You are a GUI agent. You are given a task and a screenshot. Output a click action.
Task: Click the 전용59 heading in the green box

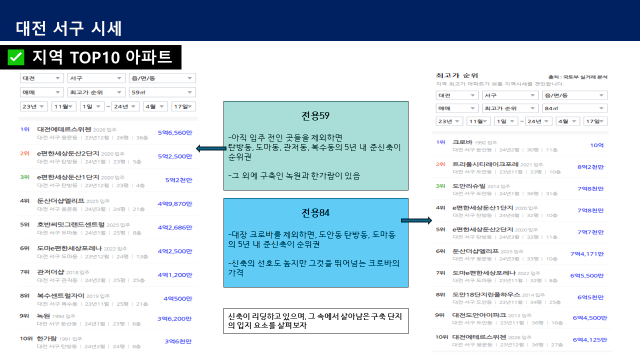coord(316,116)
